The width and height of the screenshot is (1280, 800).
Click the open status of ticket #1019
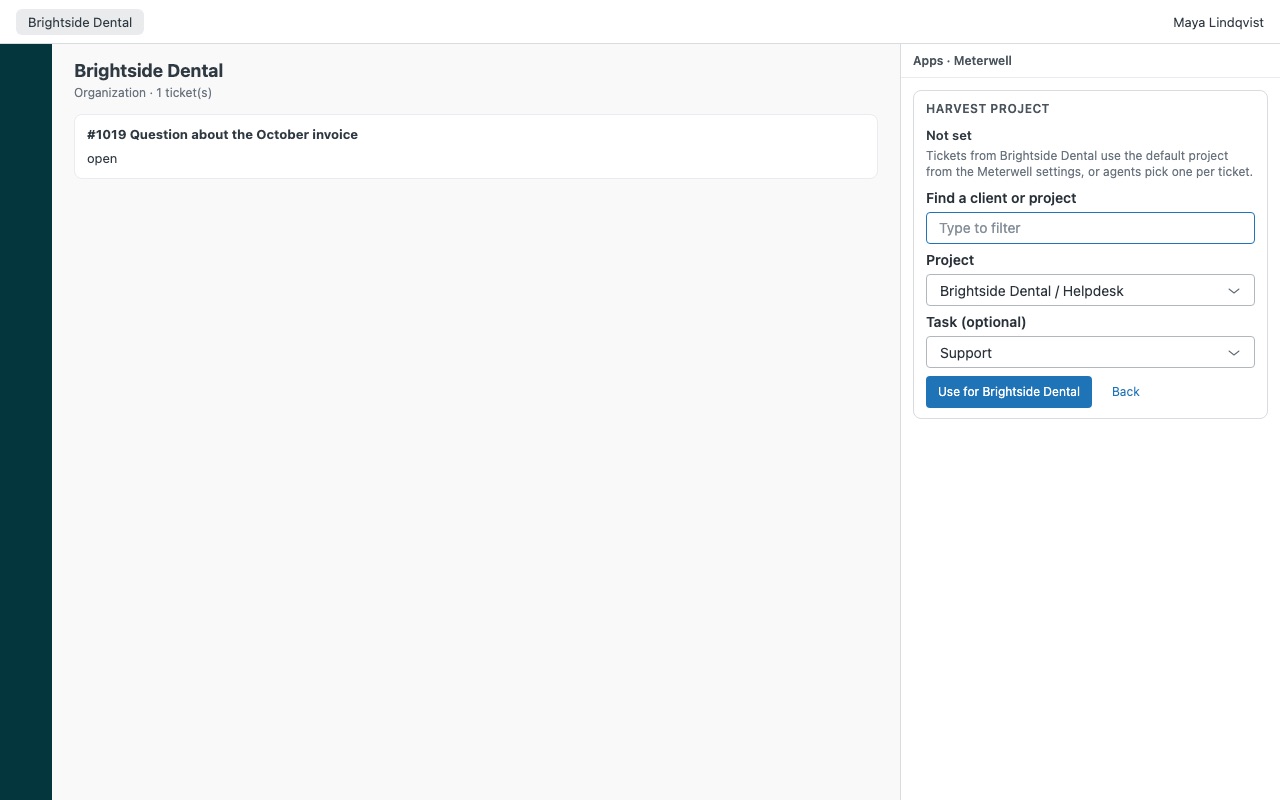102,159
